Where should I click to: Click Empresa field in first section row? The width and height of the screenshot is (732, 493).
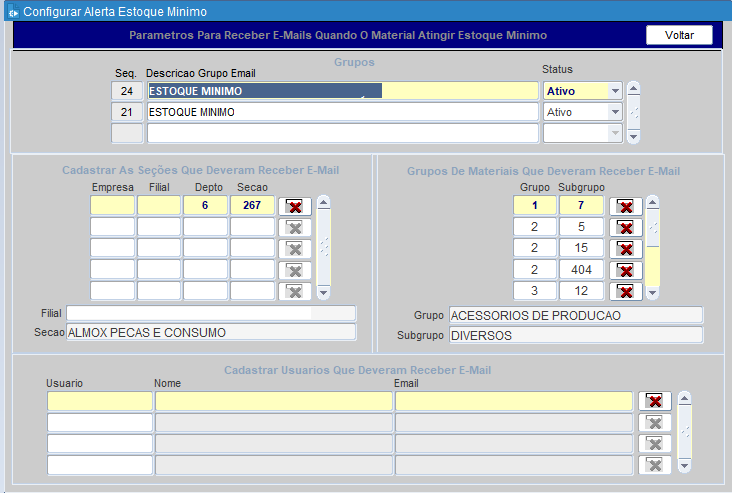tap(113, 205)
